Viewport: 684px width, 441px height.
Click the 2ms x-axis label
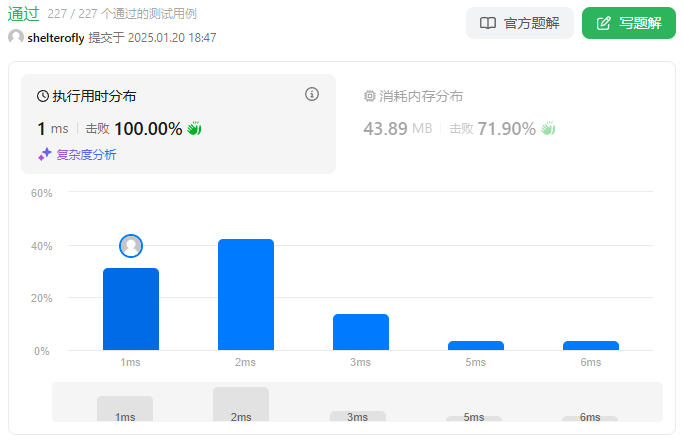[245, 362]
